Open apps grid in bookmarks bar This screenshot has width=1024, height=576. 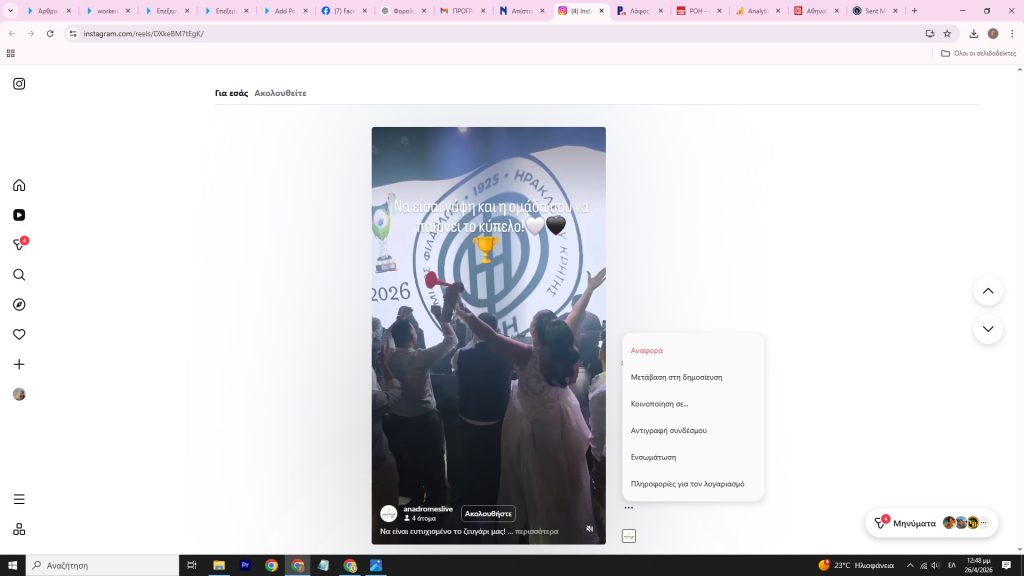(10, 54)
